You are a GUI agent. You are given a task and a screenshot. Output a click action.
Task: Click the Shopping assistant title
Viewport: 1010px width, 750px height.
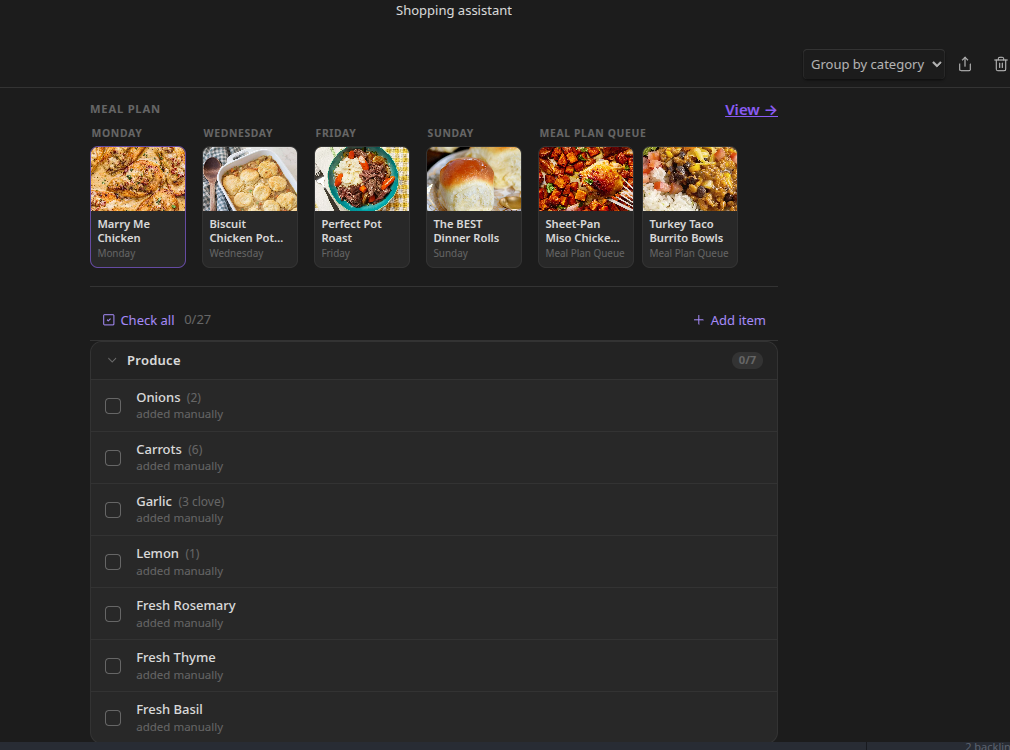pyautogui.click(x=454, y=11)
